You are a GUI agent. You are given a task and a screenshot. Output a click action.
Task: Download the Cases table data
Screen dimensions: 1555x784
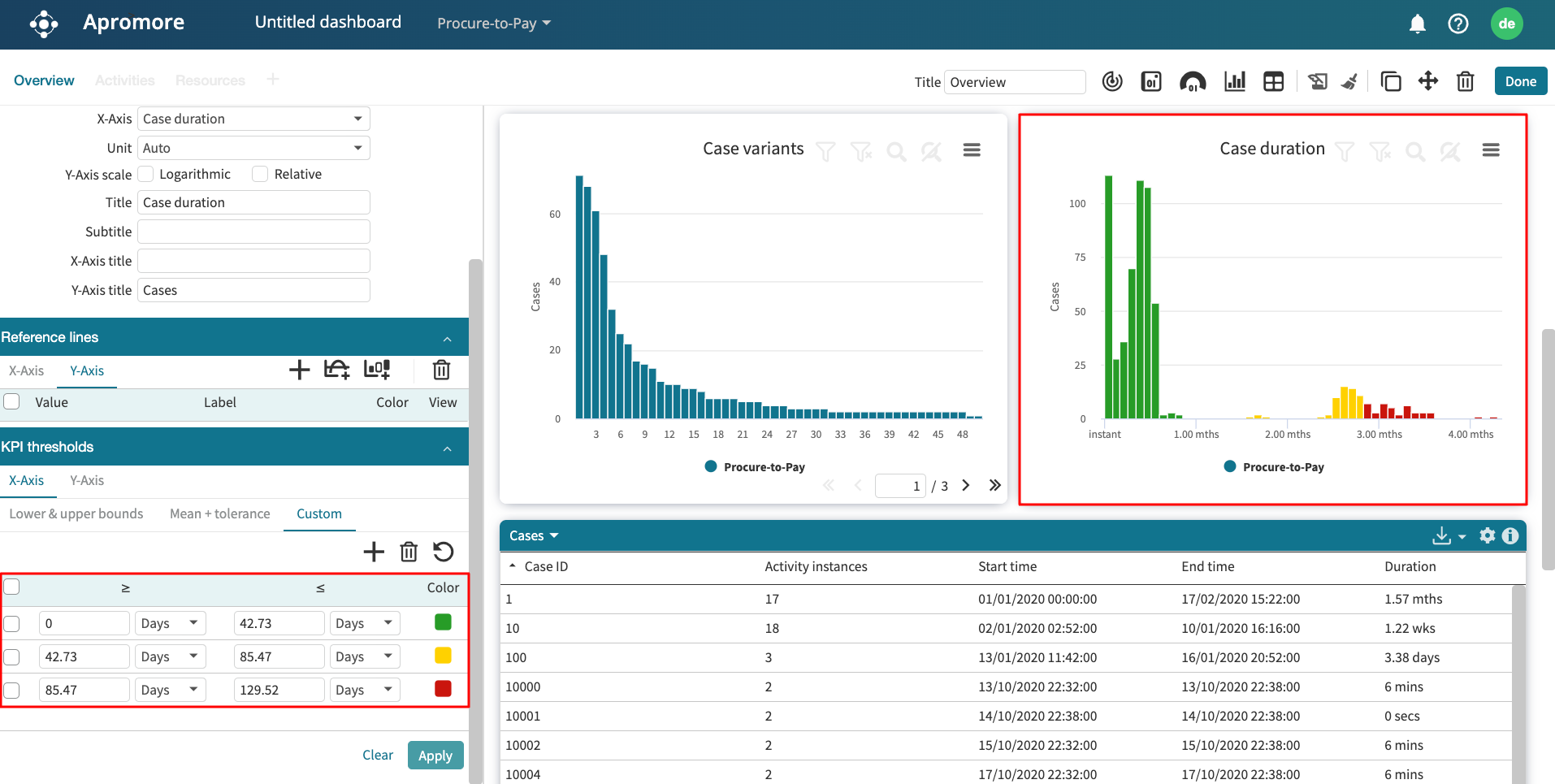1441,535
